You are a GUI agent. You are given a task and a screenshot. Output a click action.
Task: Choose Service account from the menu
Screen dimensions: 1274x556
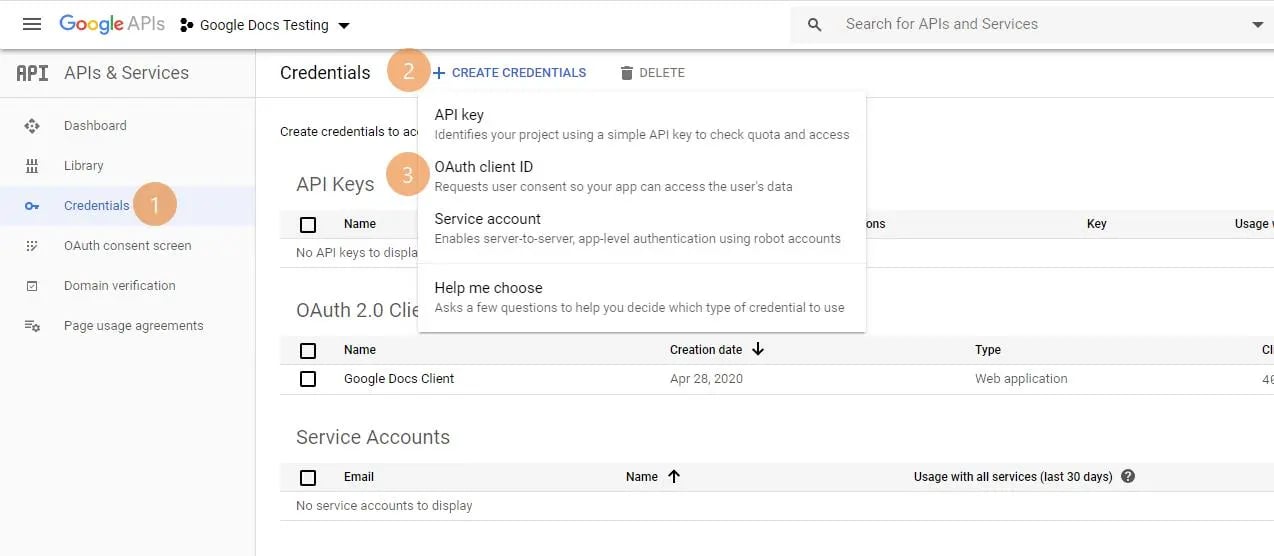642,228
